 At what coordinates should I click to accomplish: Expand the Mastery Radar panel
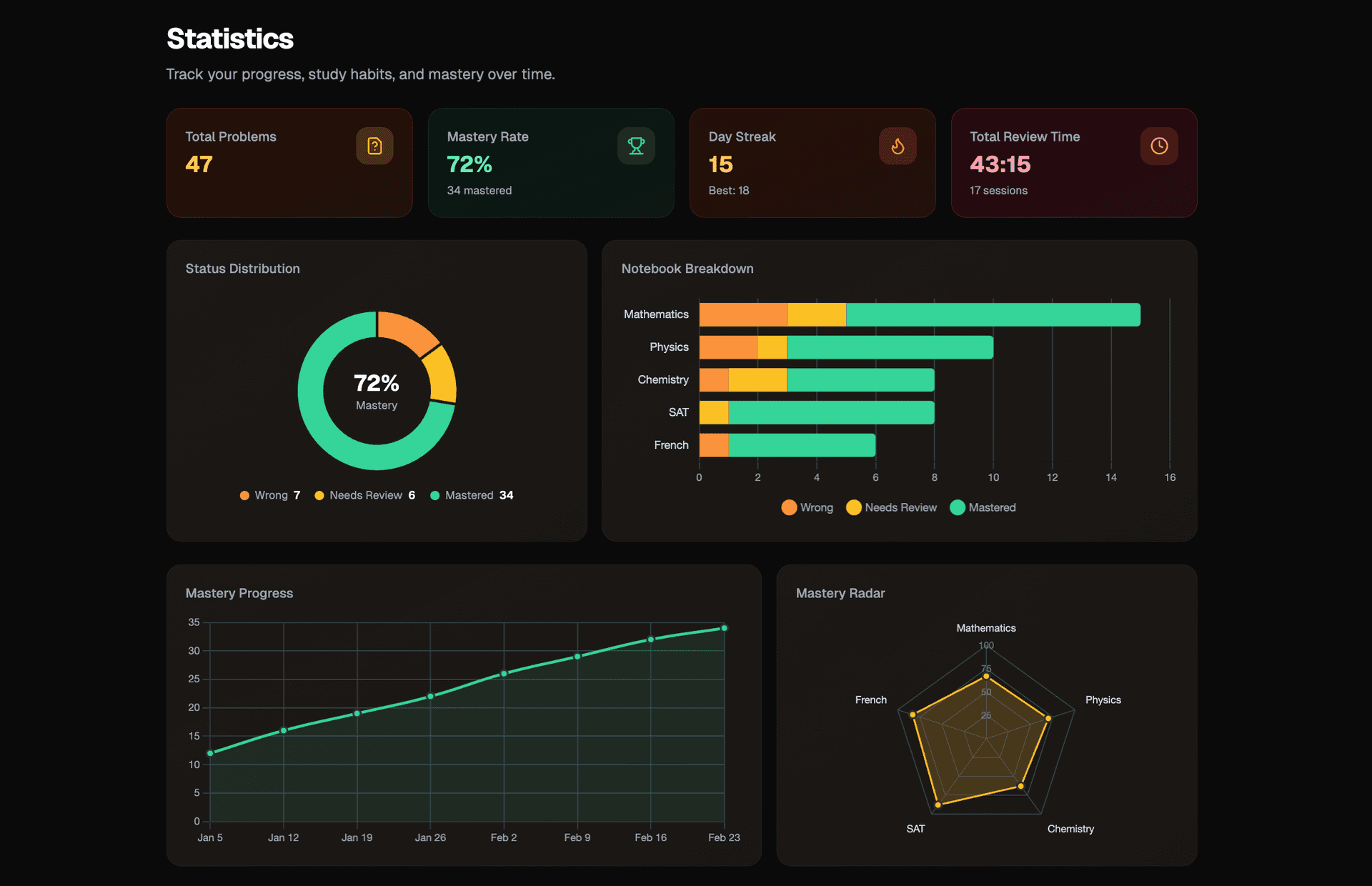840,593
